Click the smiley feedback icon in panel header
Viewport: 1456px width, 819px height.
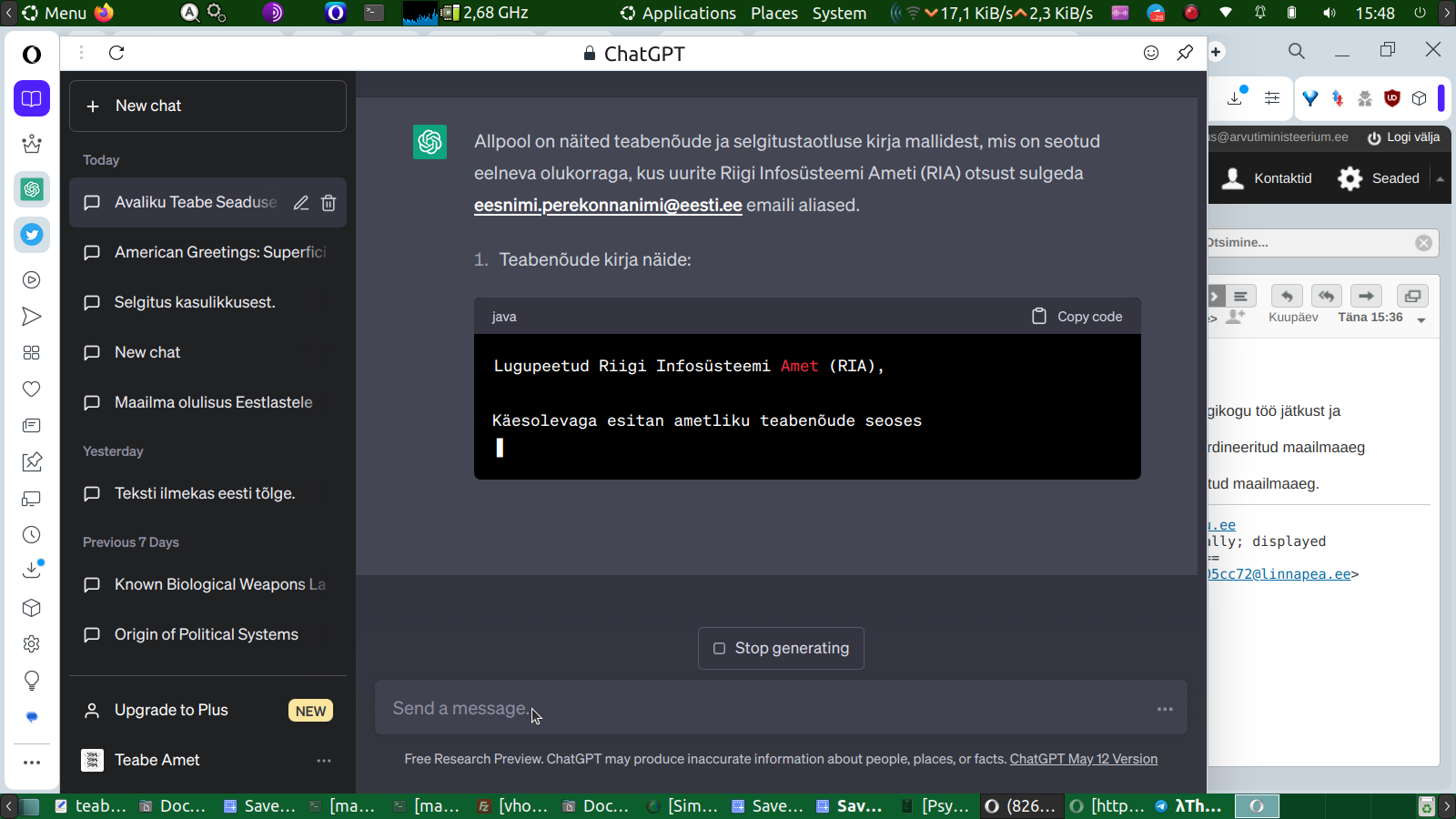1151,53
